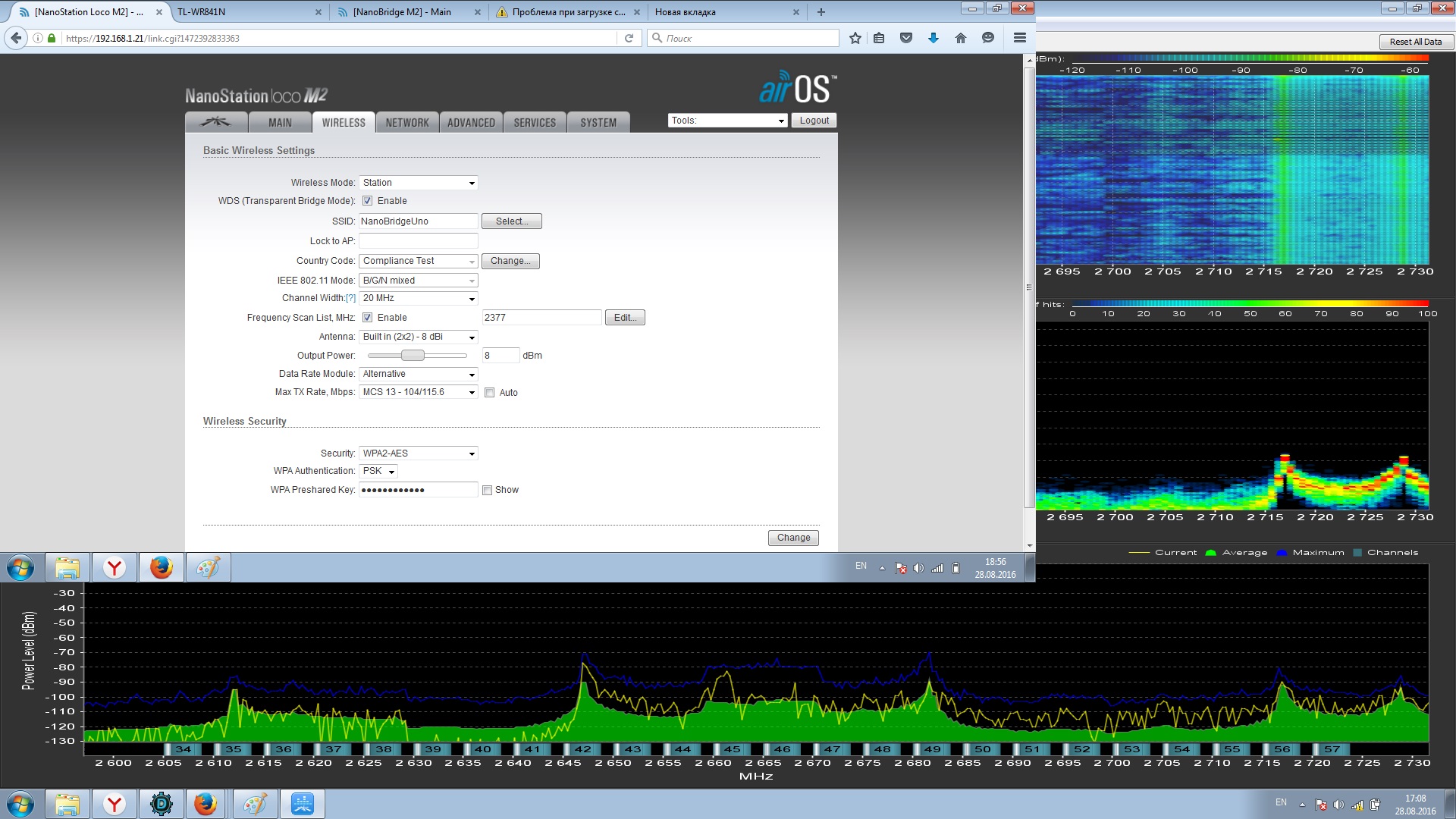Open the chat smiley icon in Firefox toolbar

tap(988, 38)
